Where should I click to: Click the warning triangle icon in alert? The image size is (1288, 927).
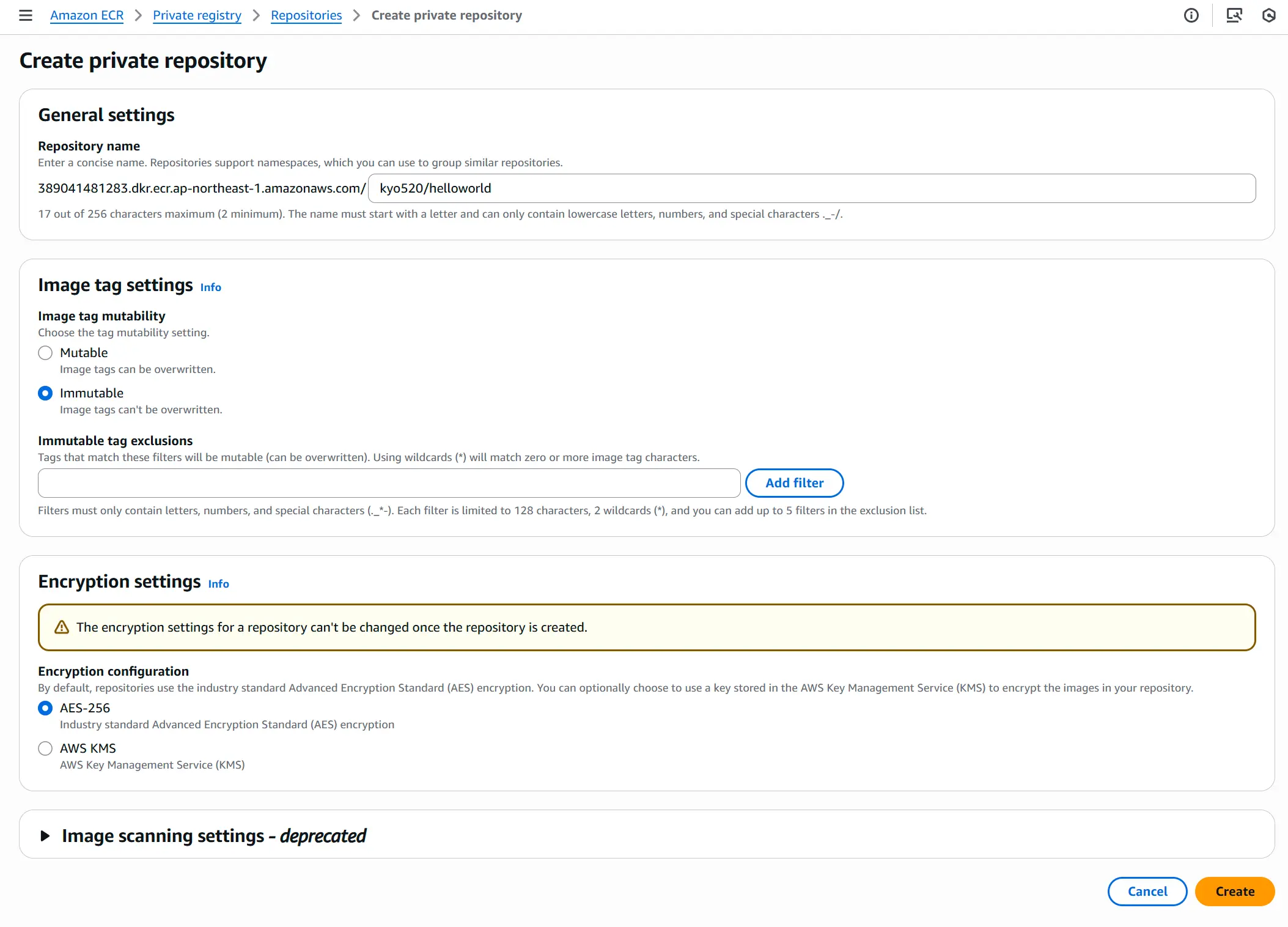pos(62,627)
